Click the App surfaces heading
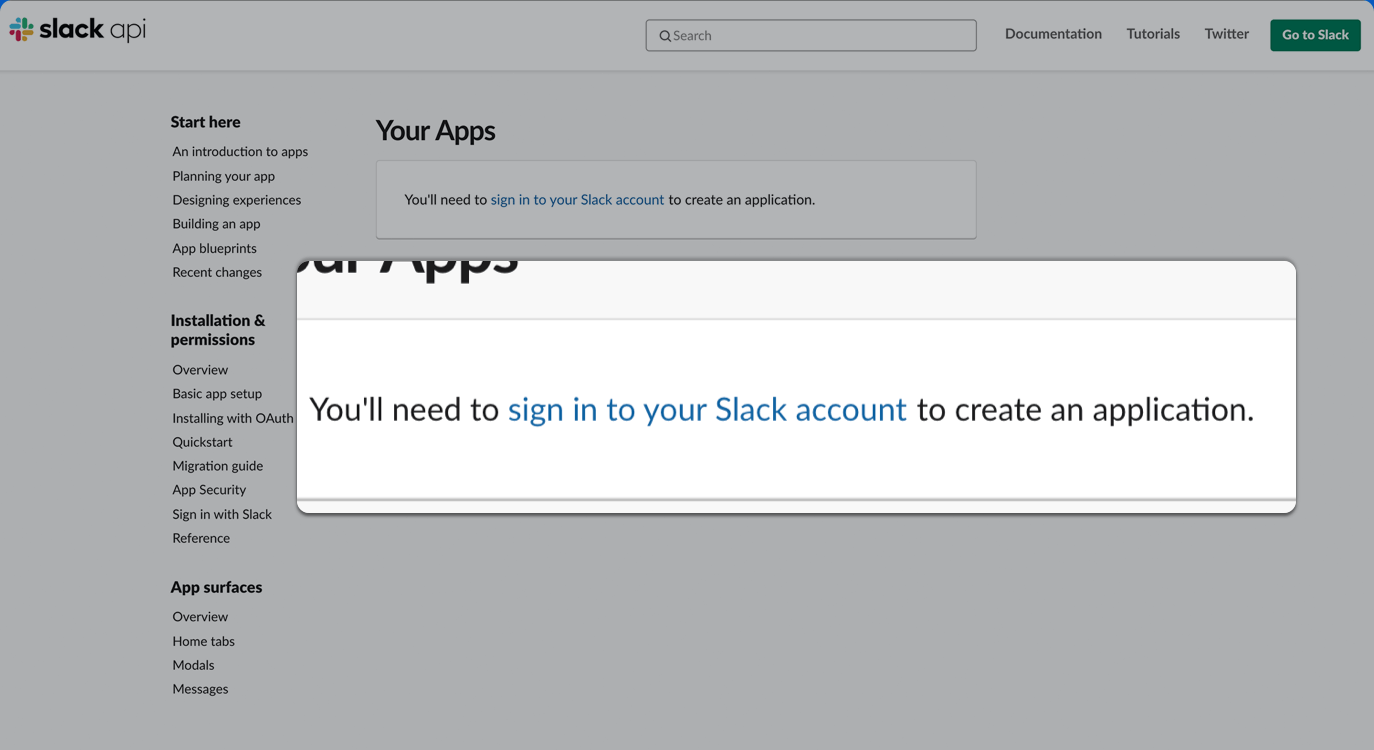The image size is (1374, 750). tap(216, 587)
